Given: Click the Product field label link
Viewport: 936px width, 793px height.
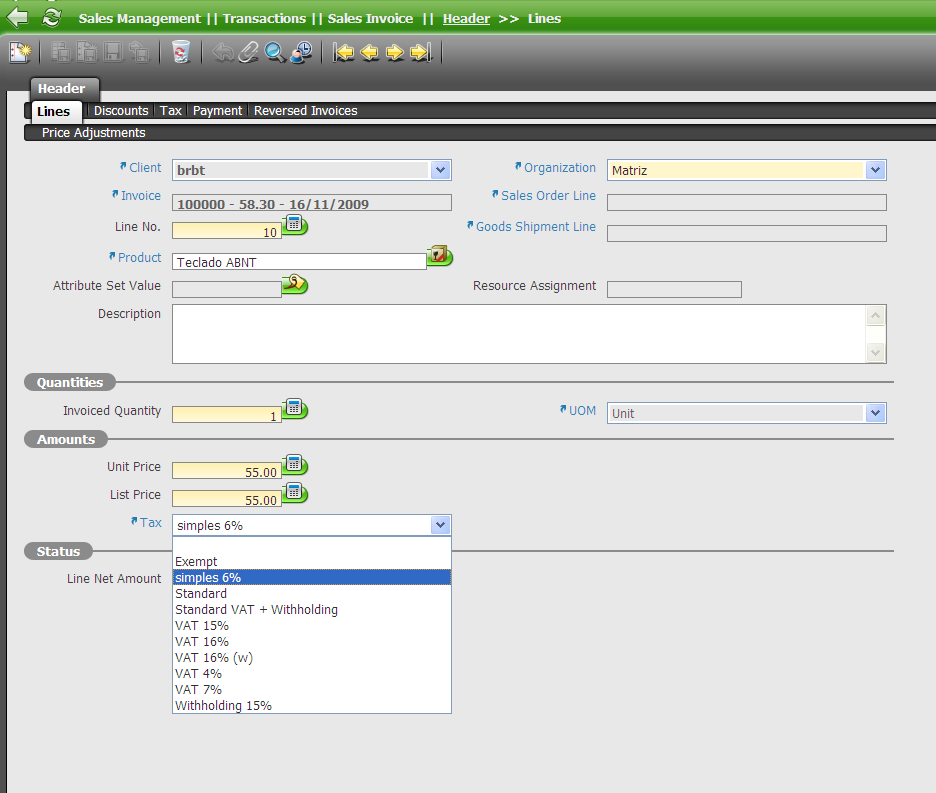Looking at the screenshot, I should tap(139, 258).
